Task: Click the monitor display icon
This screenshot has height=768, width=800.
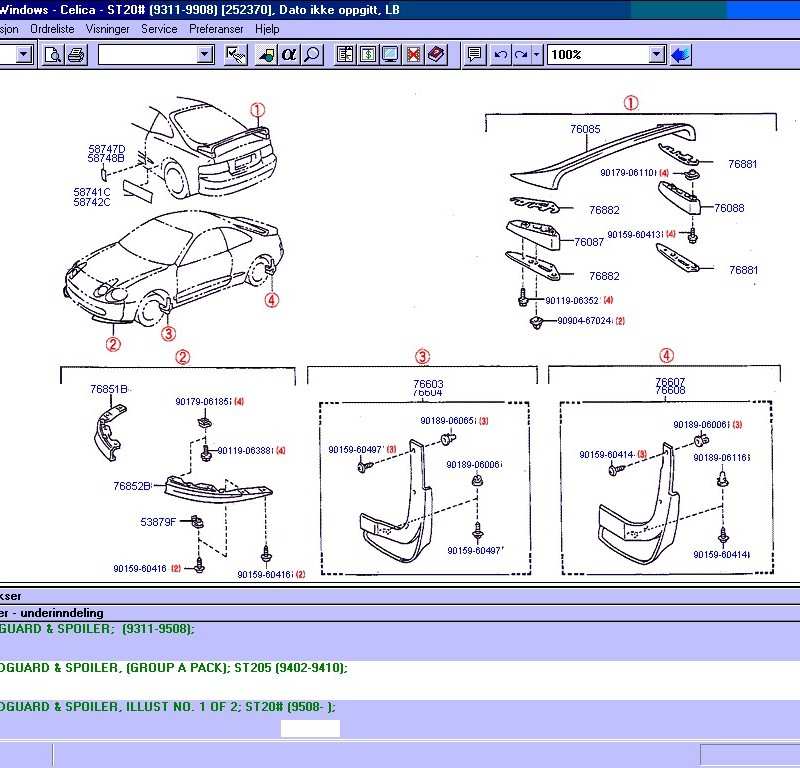Action: pos(390,55)
